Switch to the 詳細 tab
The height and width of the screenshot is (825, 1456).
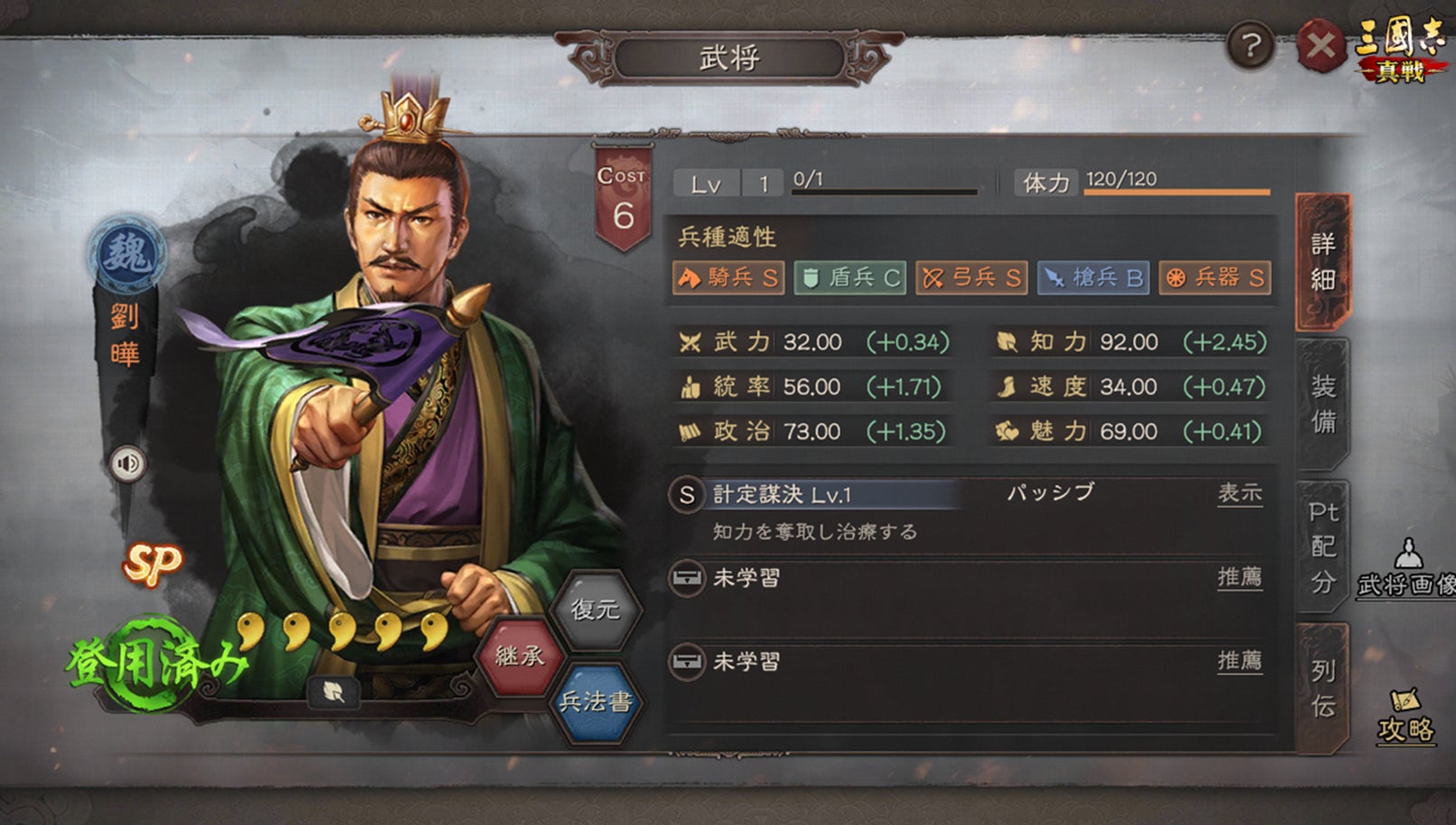click(1322, 262)
